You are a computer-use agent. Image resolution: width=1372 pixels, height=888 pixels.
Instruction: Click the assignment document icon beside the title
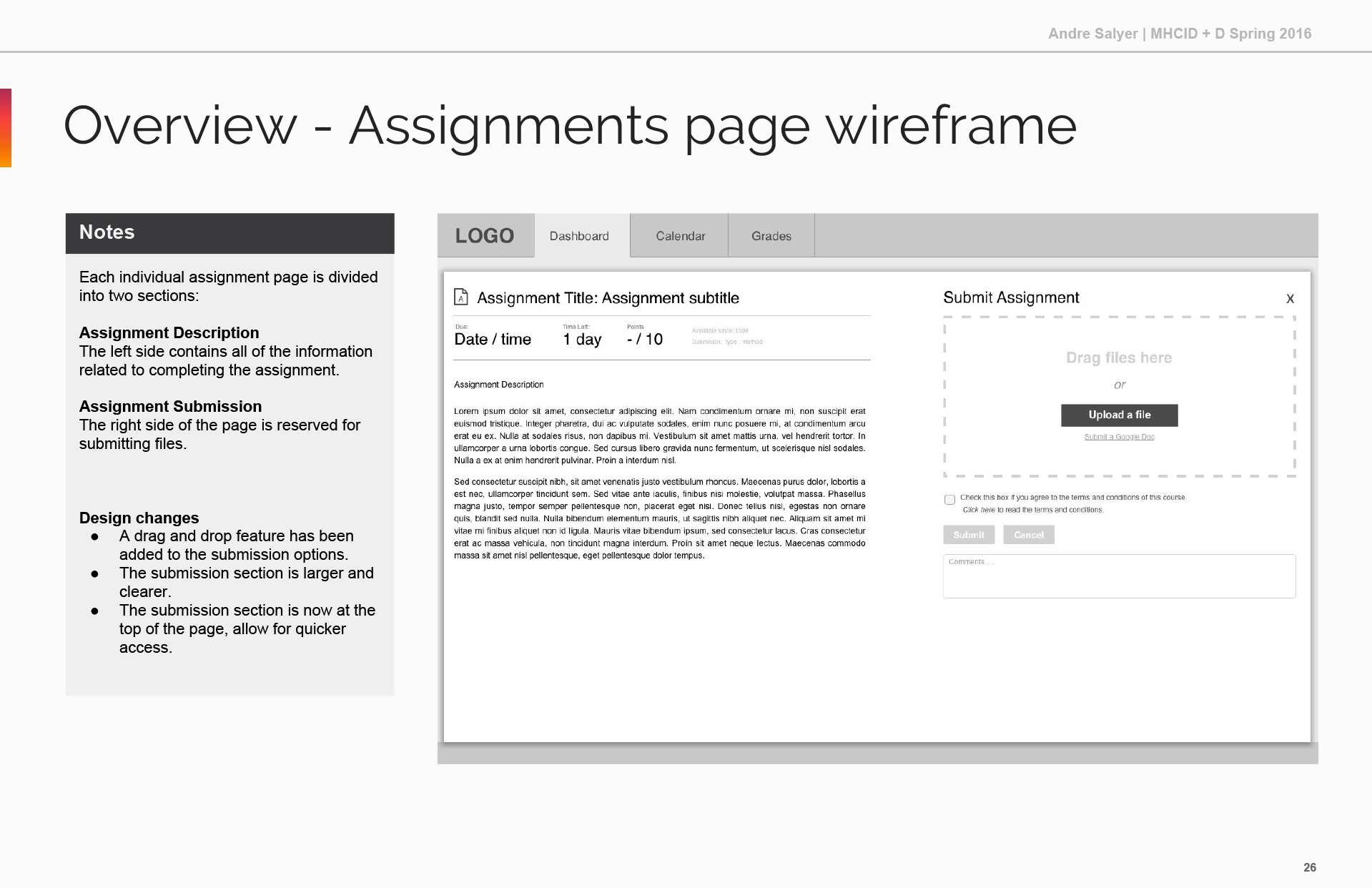coord(461,297)
